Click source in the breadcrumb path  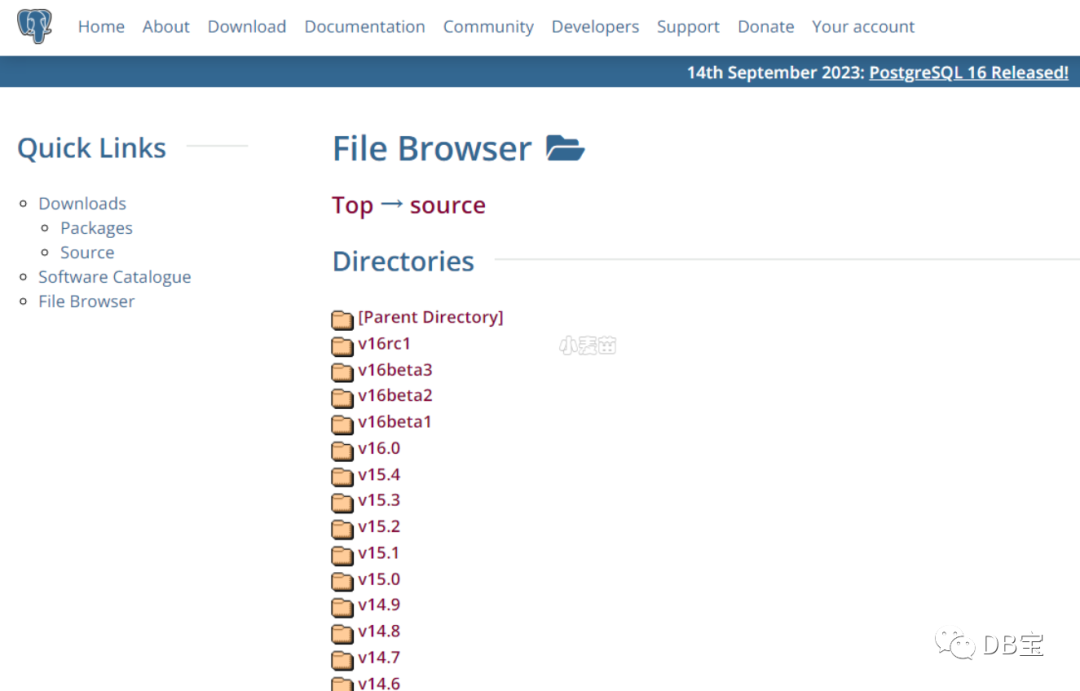click(448, 205)
